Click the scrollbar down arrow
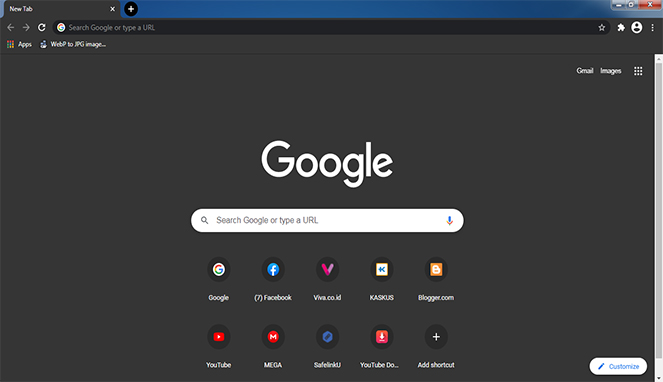663x382 pixels. [658, 378]
